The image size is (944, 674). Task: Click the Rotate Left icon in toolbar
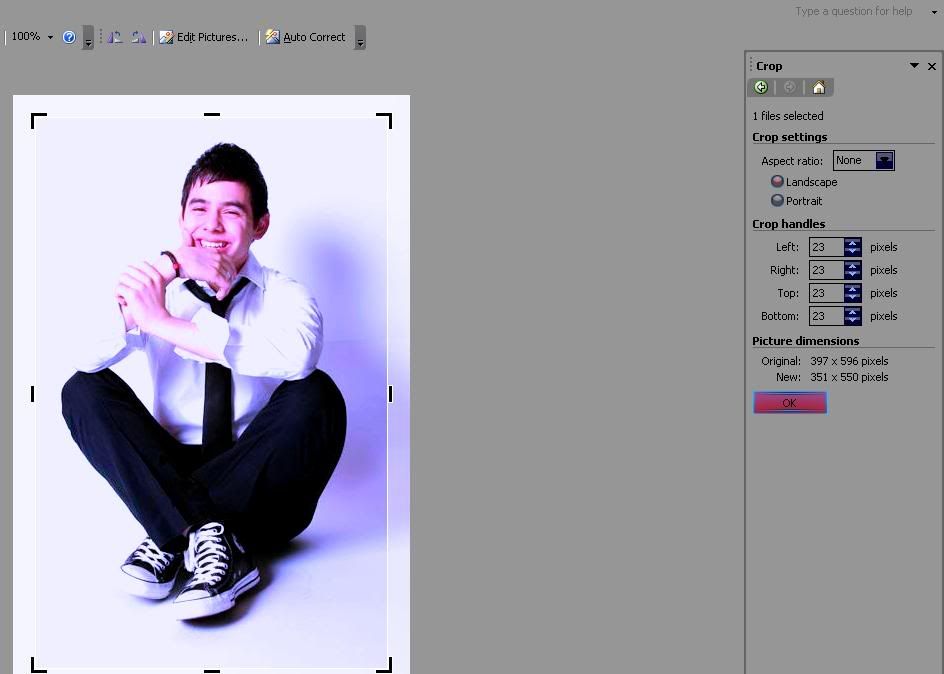(115, 37)
